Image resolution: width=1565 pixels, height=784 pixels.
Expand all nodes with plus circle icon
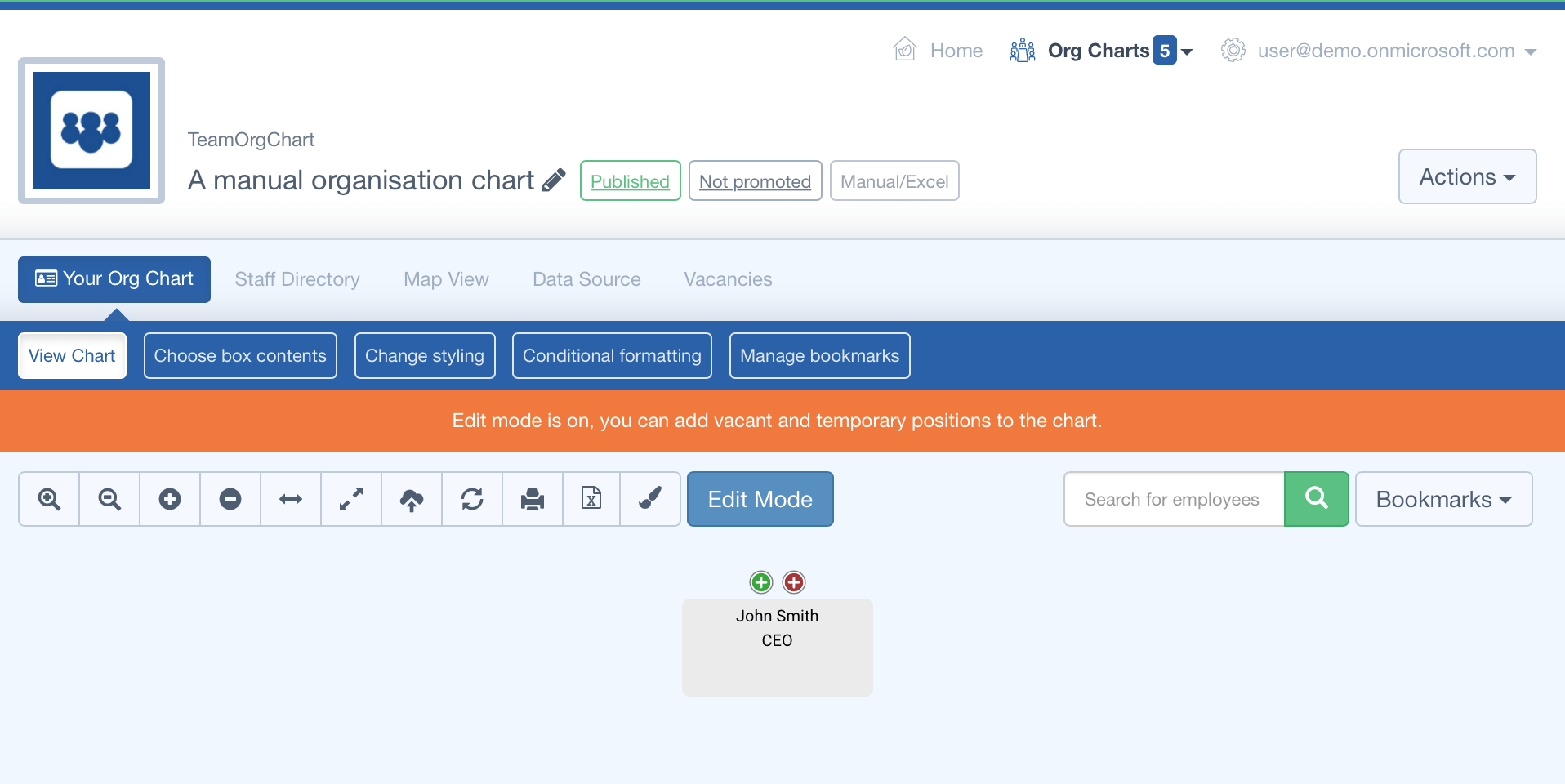170,499
